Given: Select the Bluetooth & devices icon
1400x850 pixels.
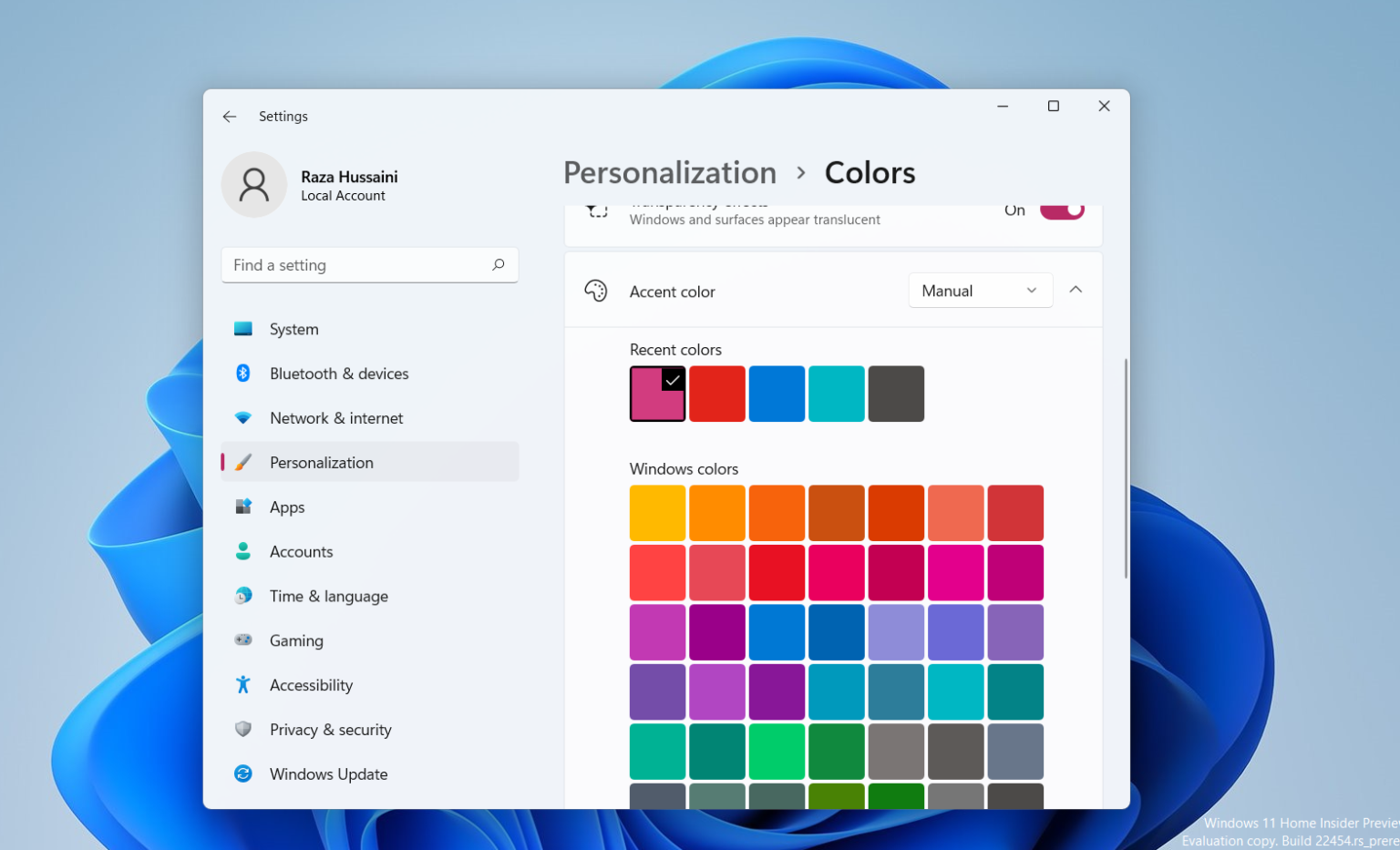Looking at the screenshot, I should click(242, 374).
